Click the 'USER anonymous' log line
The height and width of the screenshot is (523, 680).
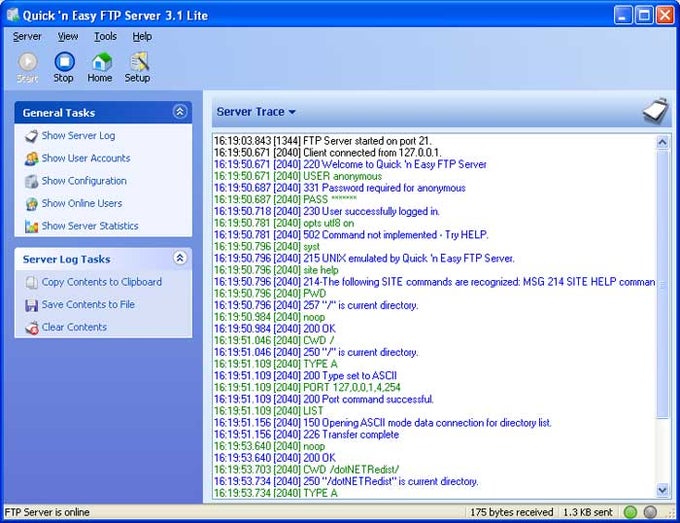click(298, 176)
